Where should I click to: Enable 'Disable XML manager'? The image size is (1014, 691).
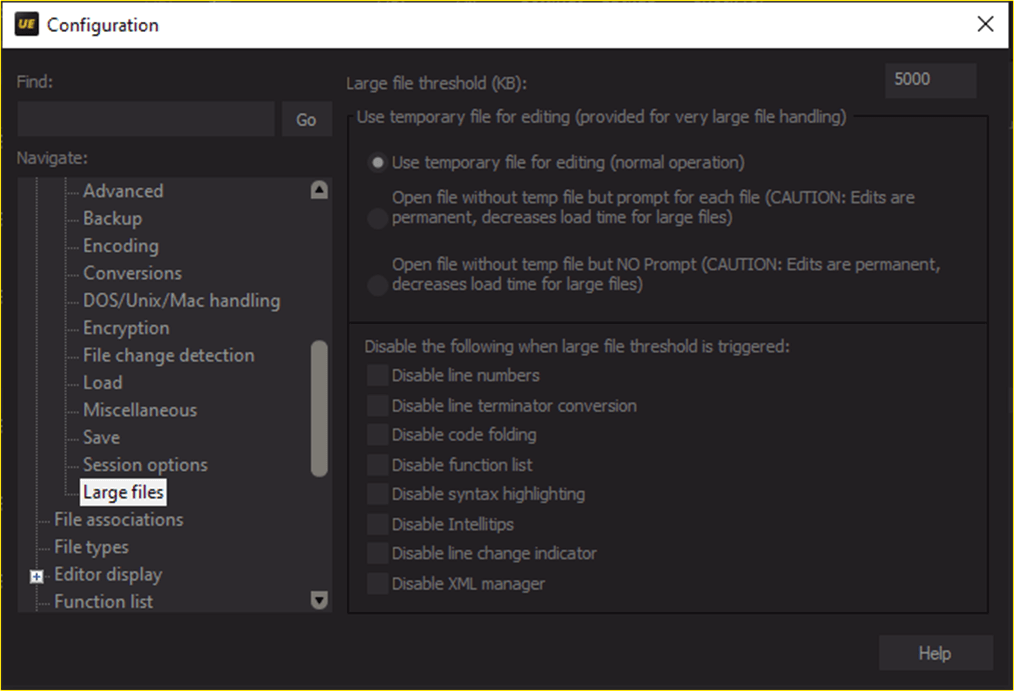(377, 583)
